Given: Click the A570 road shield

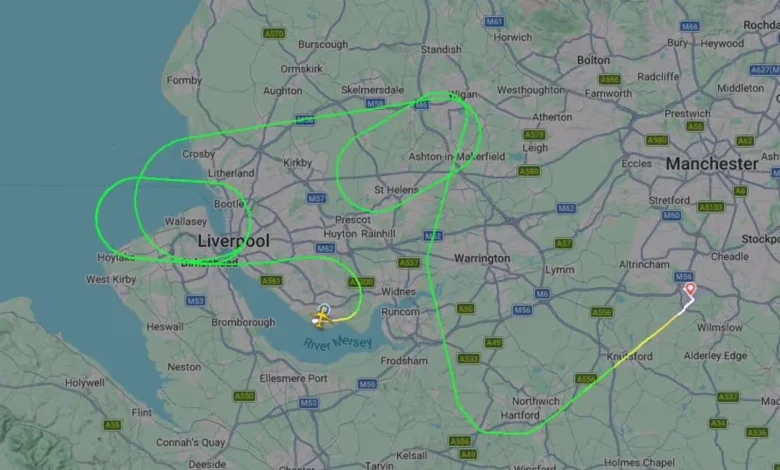Looking at the screenshot, I should click(x=274, y=33).
